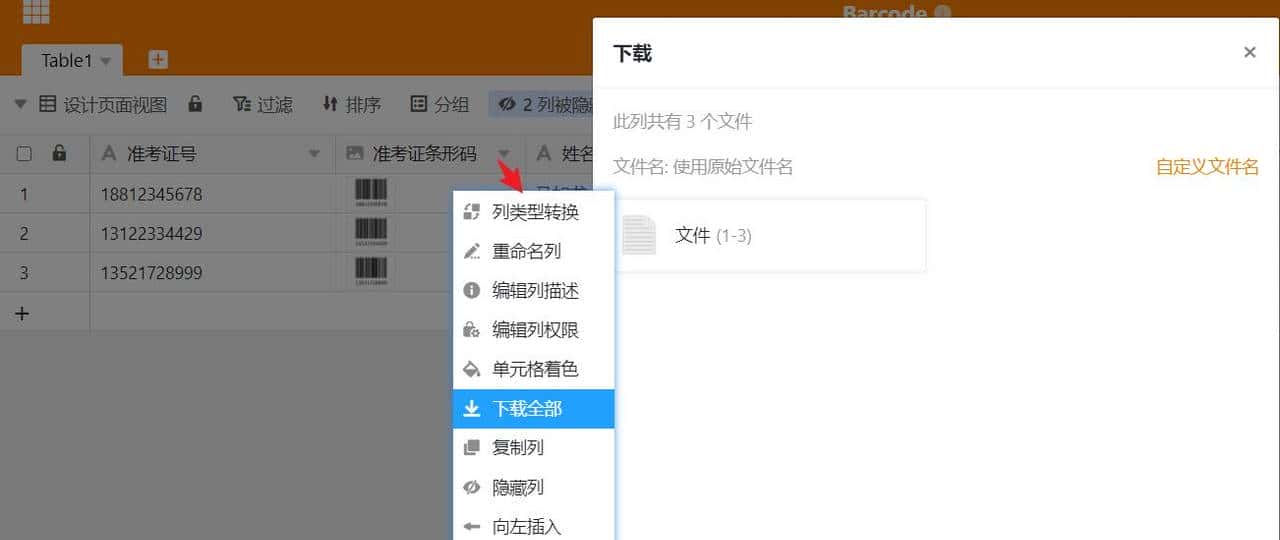Image resolution: width=1280 pixels, height=540 pixels.
Task: Choose 下载全部 from the menu
Action: [x=534, y=409]
